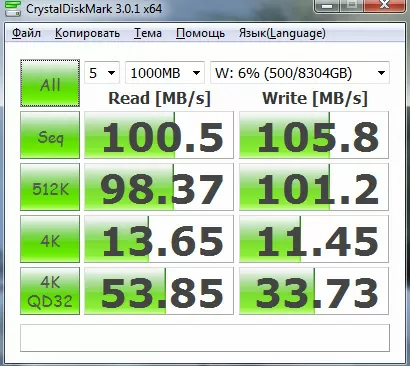Screen dimensions: 410x366
Task: Click the CrystalDiskMark title bar app icon
Action: (x=14, y=9)
